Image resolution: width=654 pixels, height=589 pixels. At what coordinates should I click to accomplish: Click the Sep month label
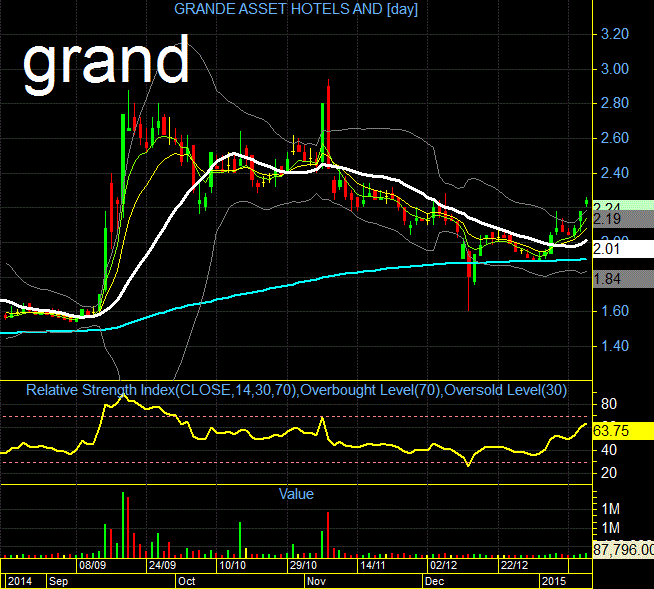click(x=58, y=581)
